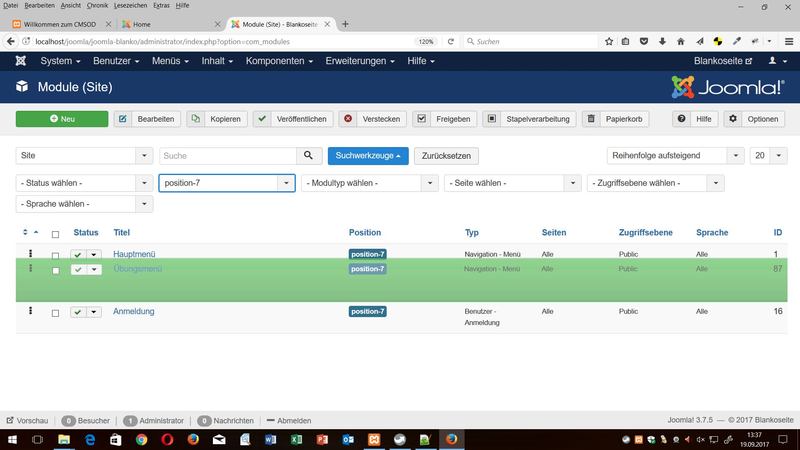Click the drag handle of the Anmeldung row
Viewport: 800px width, 450px height.
31,311
